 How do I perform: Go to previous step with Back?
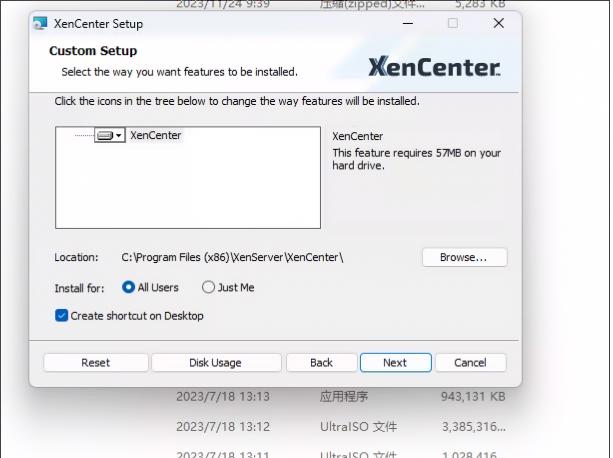[x=321, y=363]
